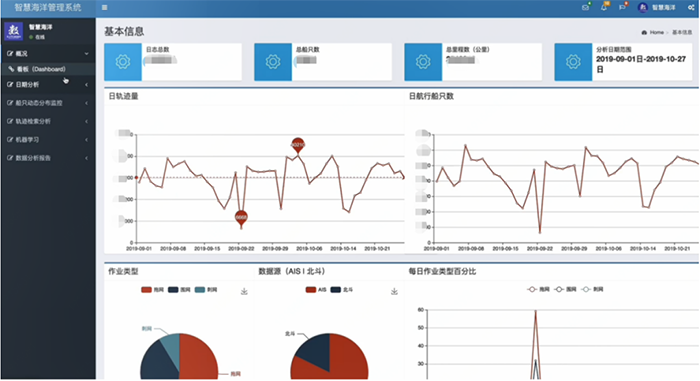This screenshot has width=700, height=381.
Task: Open the mail envelope icon in header
Action: (x=585, y=8)
